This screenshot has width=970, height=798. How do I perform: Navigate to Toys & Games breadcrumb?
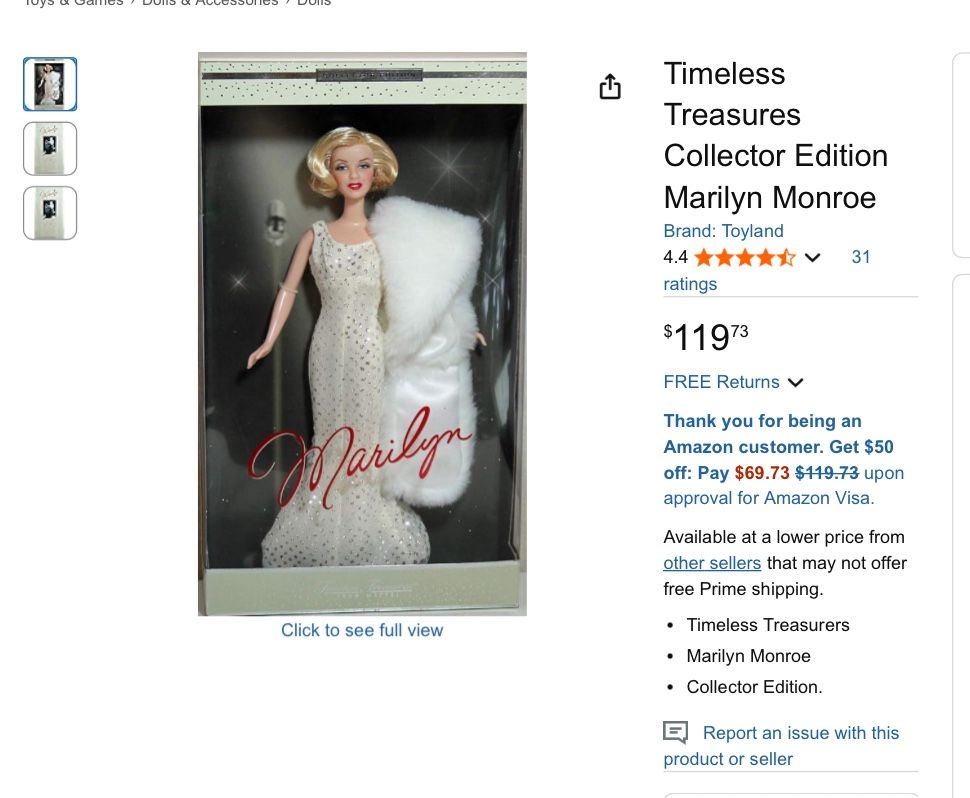pyautogui.click(x=73, y=3)
